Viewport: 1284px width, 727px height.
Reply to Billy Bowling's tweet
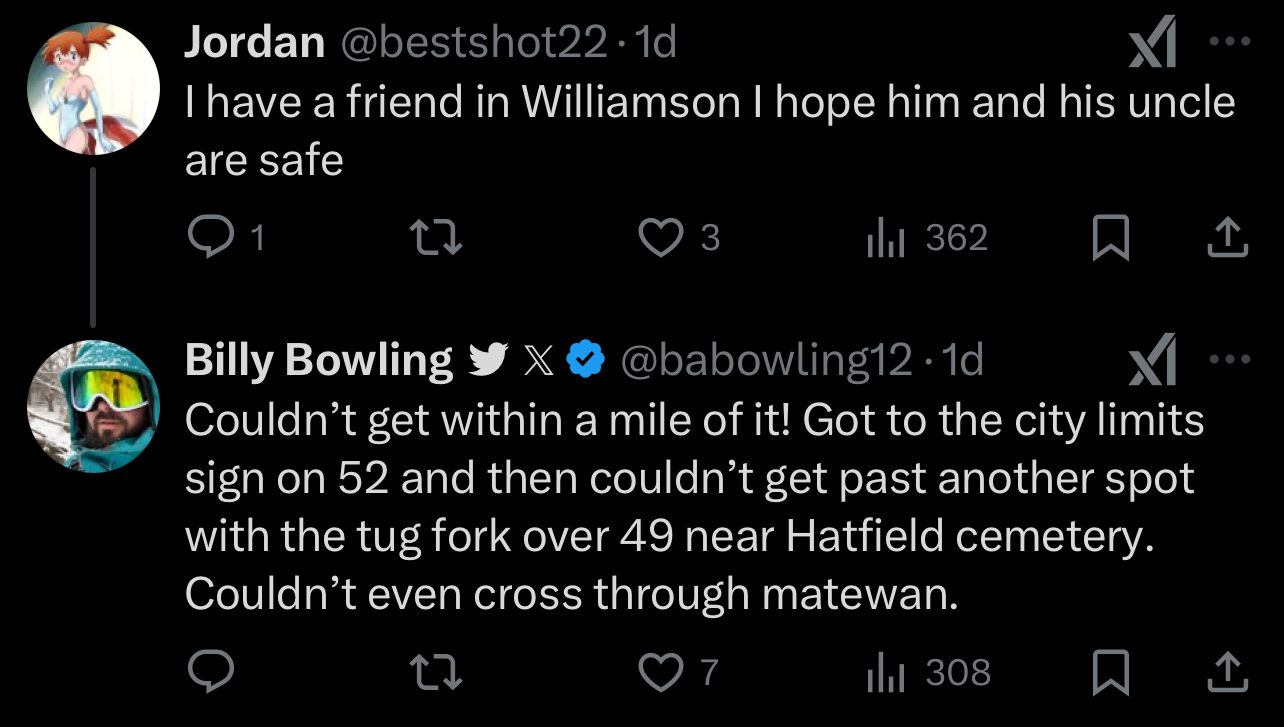[210, 672]
